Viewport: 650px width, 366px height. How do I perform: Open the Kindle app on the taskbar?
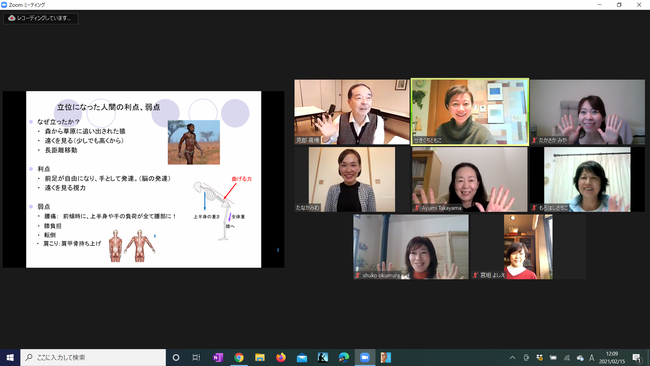323,357
